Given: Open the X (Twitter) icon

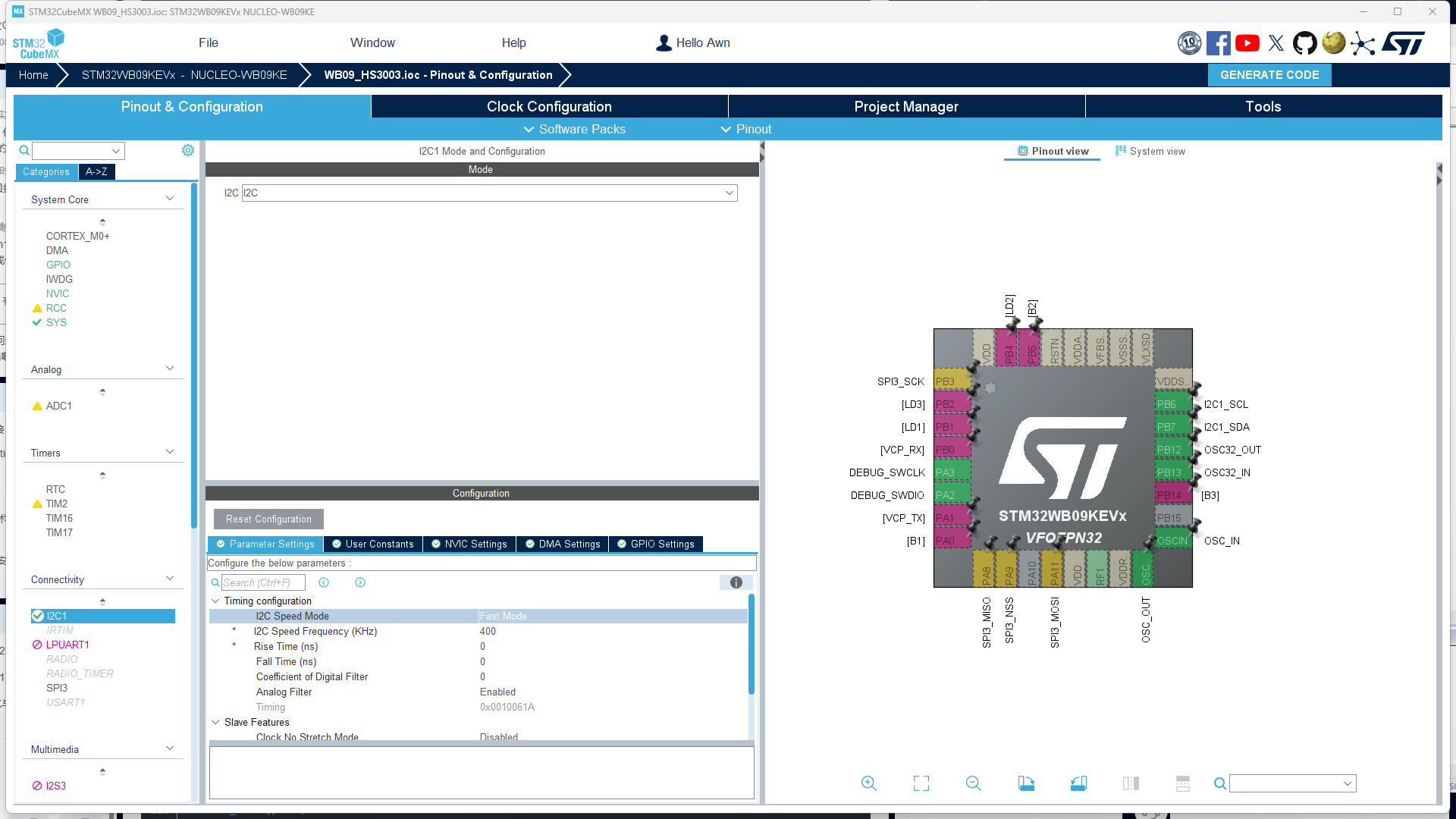Looking at the screenshot, I should tap(1276, 43).
